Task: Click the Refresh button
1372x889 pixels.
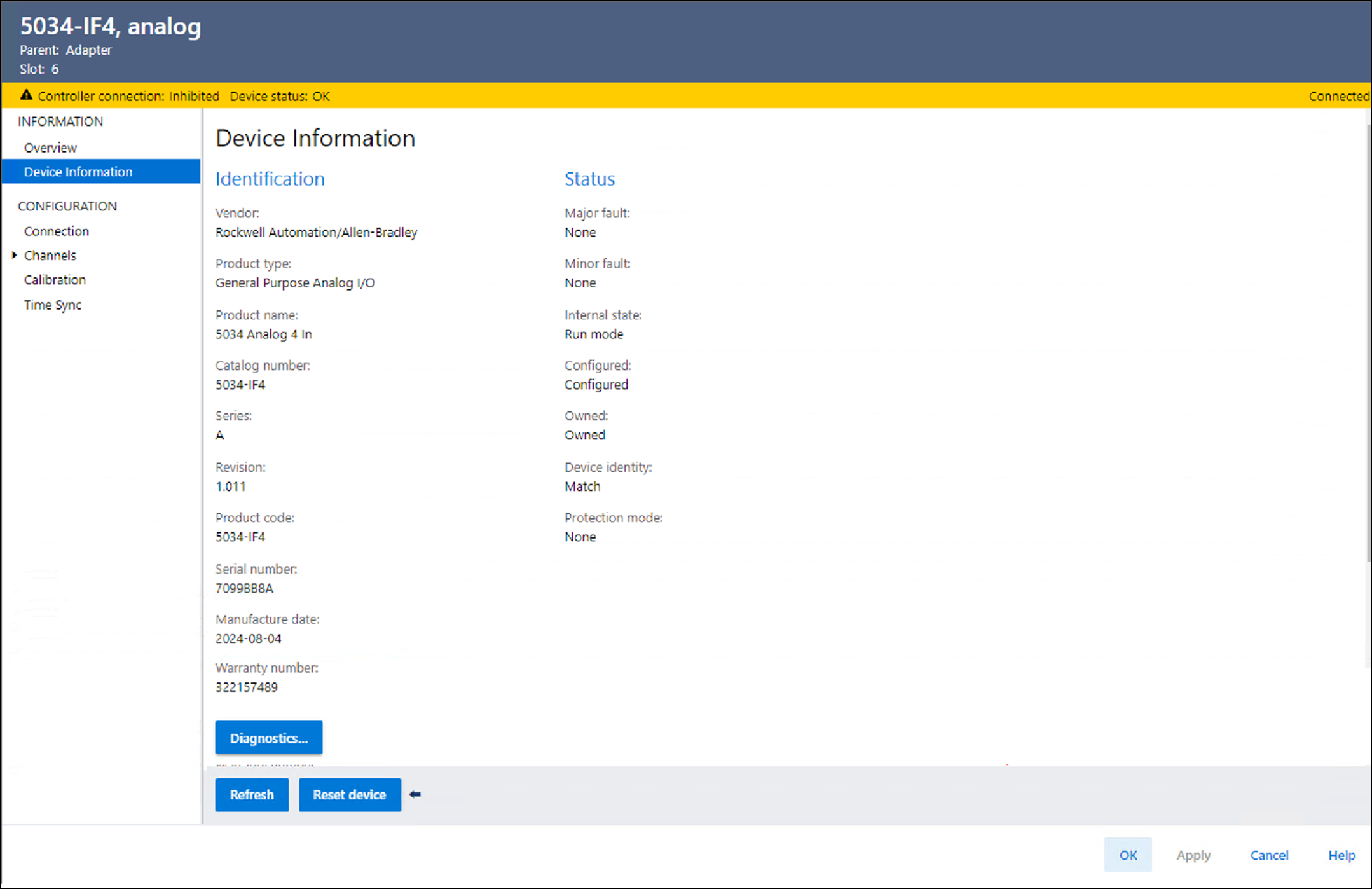Action: [252, 794]
